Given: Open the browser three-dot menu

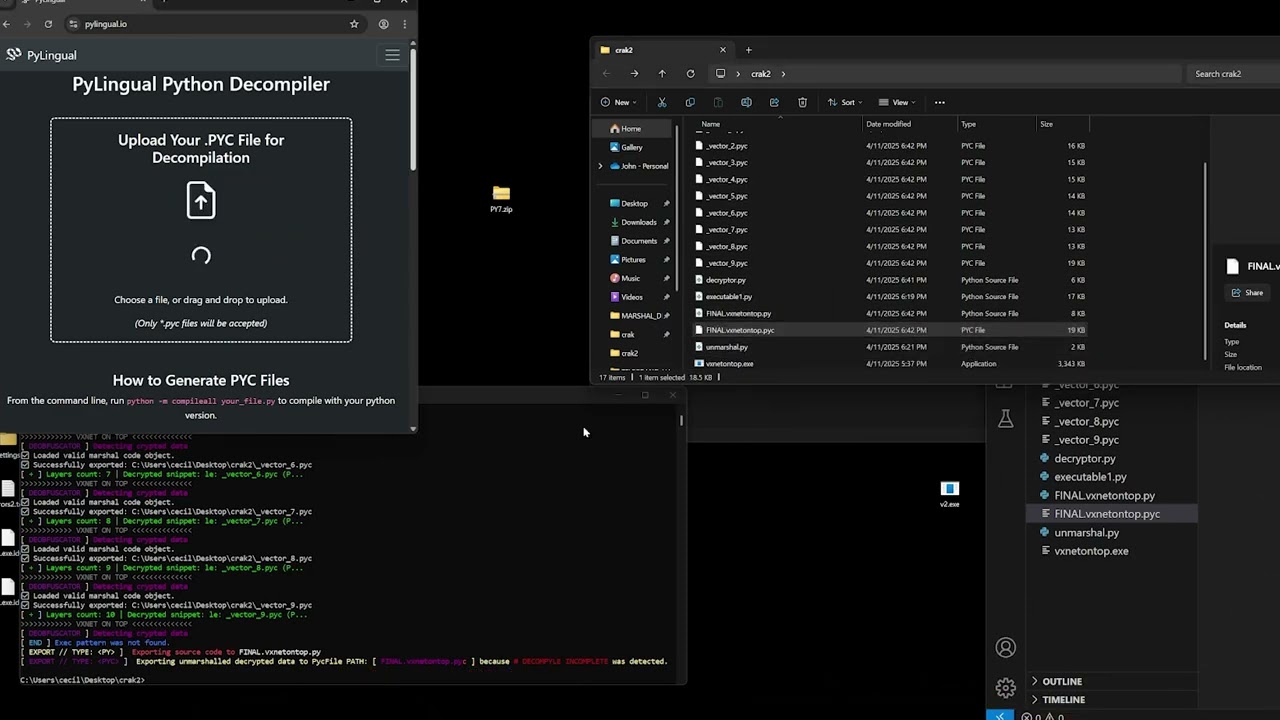Looking at the screenshot, I should point(405,24).
